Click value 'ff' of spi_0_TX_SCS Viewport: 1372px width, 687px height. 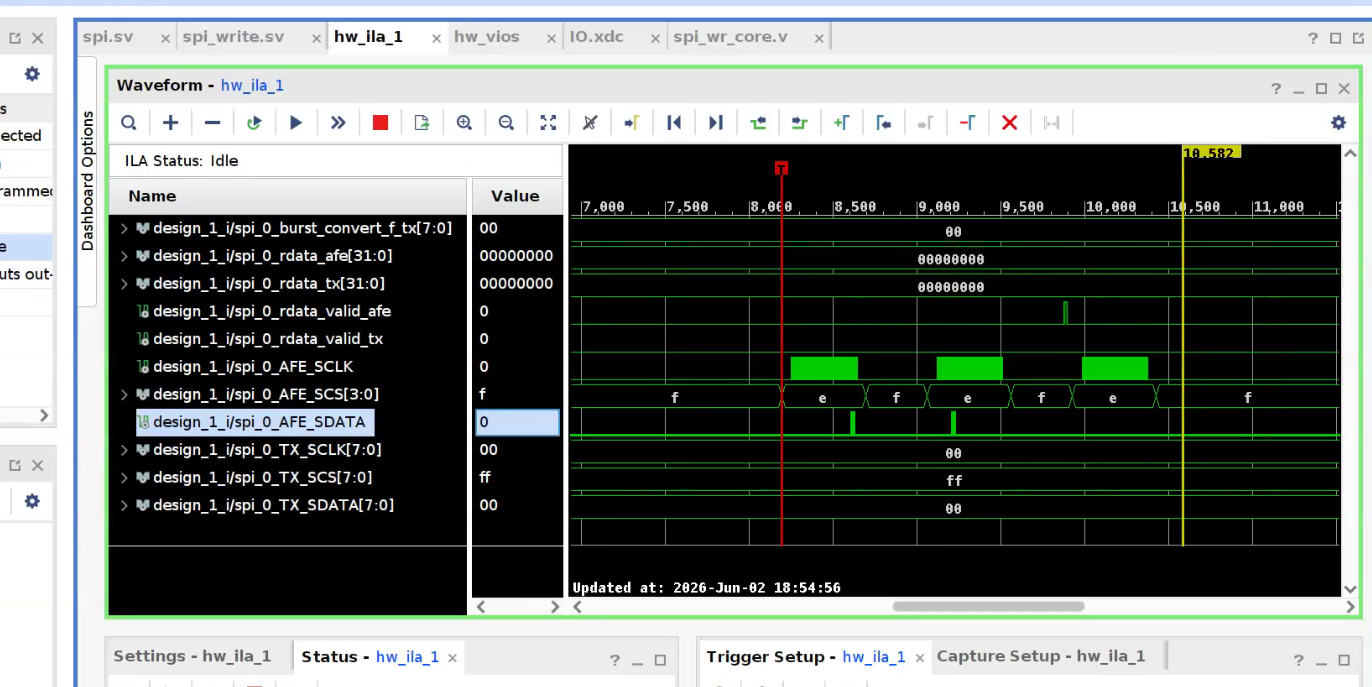click(x=485, y=478)
